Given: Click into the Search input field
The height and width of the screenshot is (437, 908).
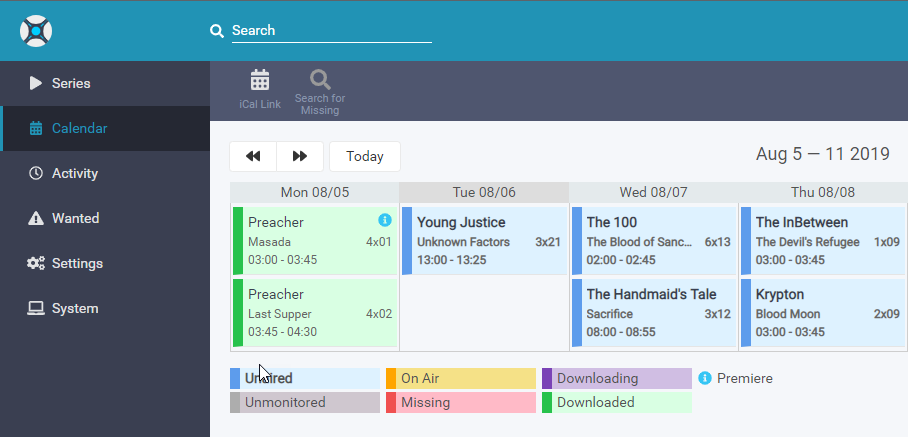Looking at the screenshot, I should pyautogui.click(x=330, y=31).
